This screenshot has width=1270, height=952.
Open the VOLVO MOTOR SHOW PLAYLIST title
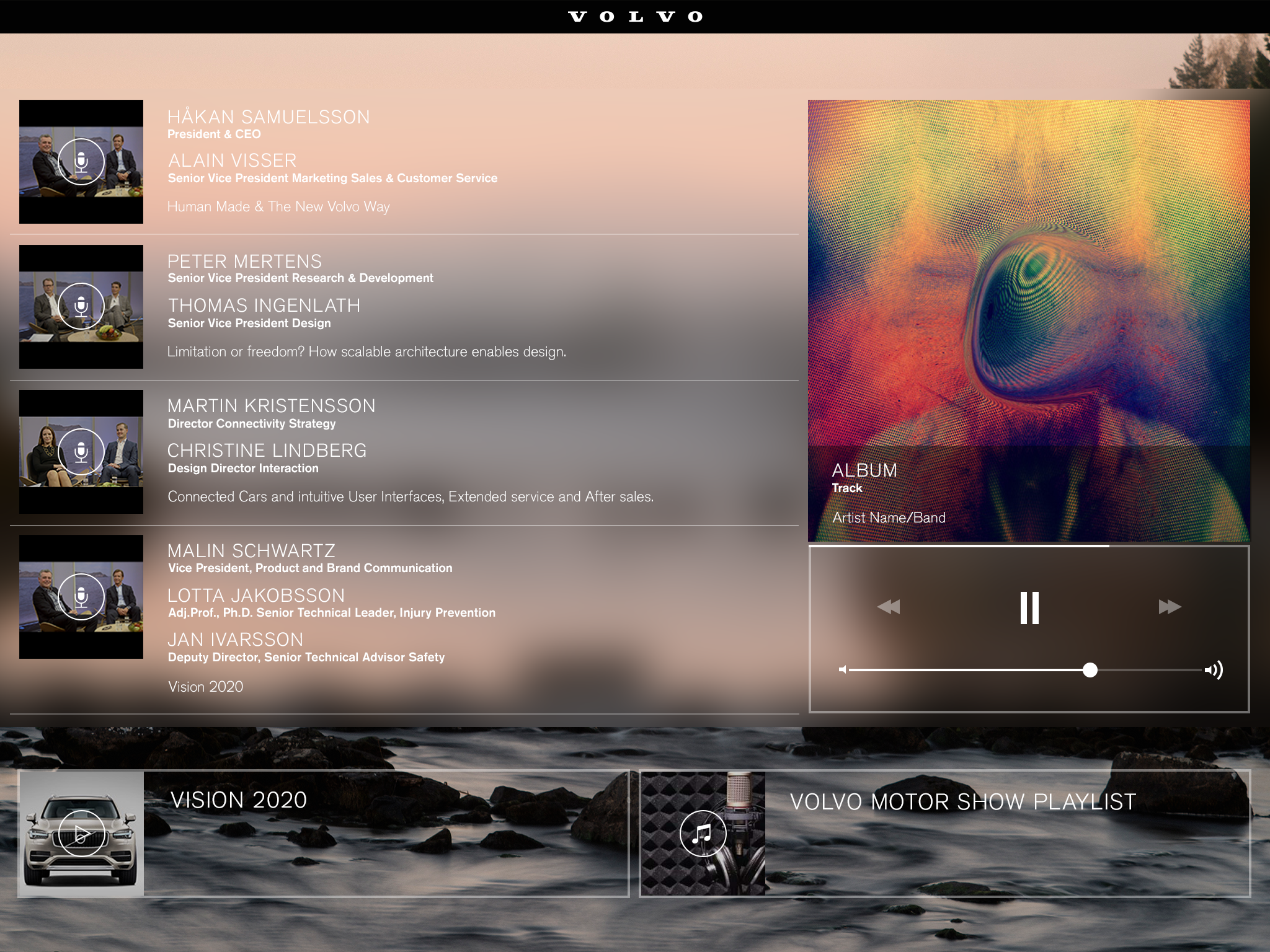click(x=963, y=802)
